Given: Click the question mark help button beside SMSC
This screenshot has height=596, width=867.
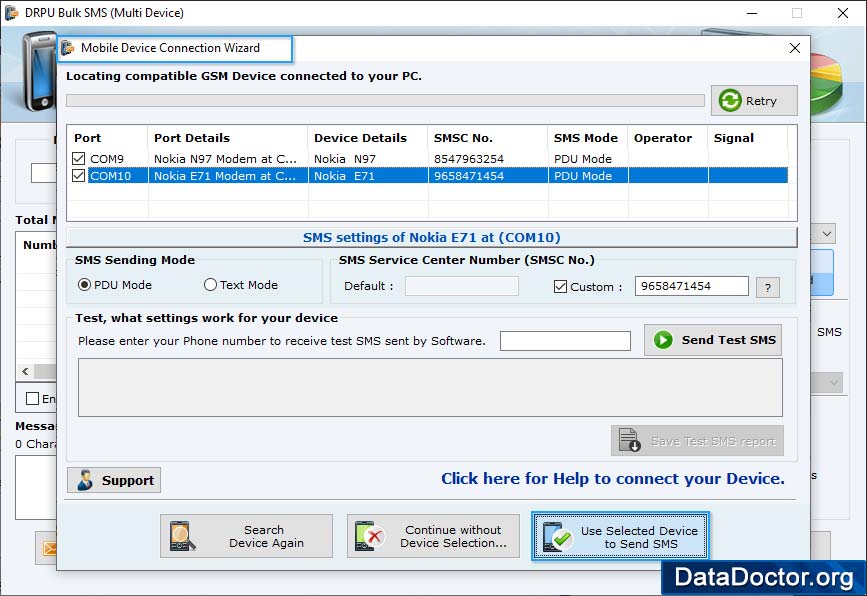Looking at the screenshot, I should click(x=768, y=287).
